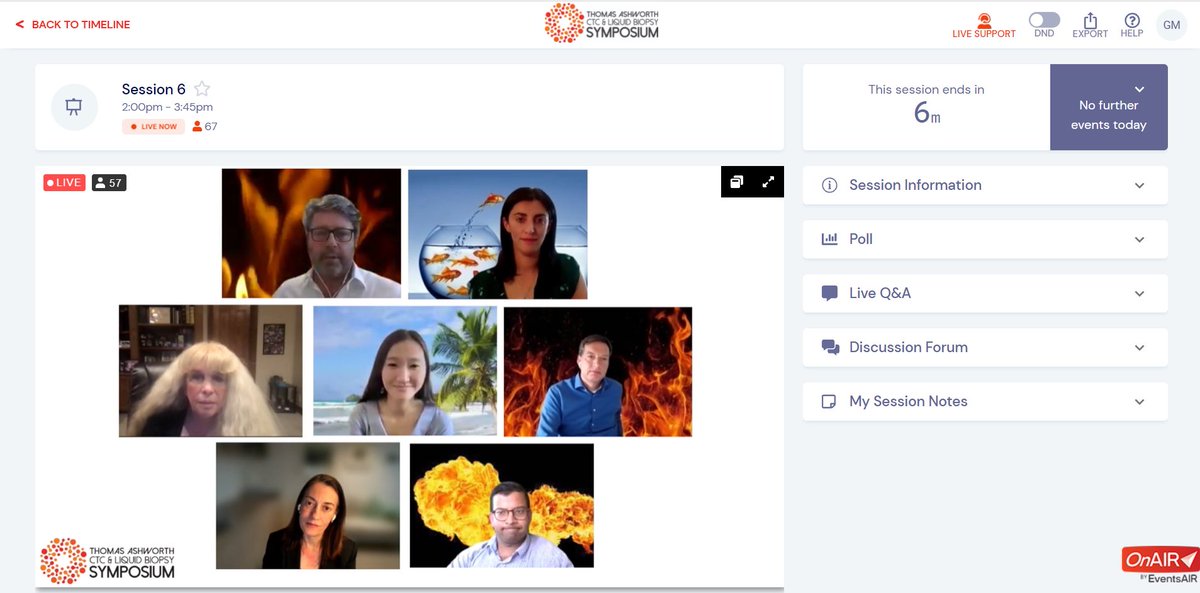Click the Export icon
Image resolution: width=1200 pixels, height=593 pixels.
pyautogui.click(x=1090, y=26)
